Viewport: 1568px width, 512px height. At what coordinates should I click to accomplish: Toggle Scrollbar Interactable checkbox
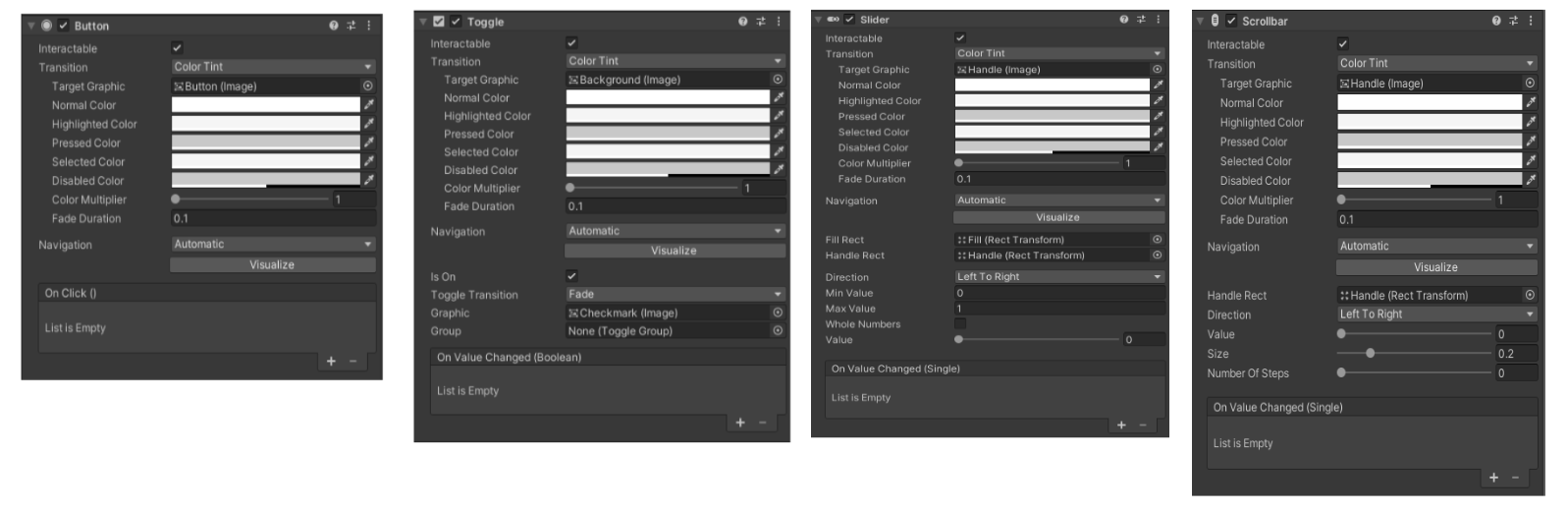(1342, 44)
